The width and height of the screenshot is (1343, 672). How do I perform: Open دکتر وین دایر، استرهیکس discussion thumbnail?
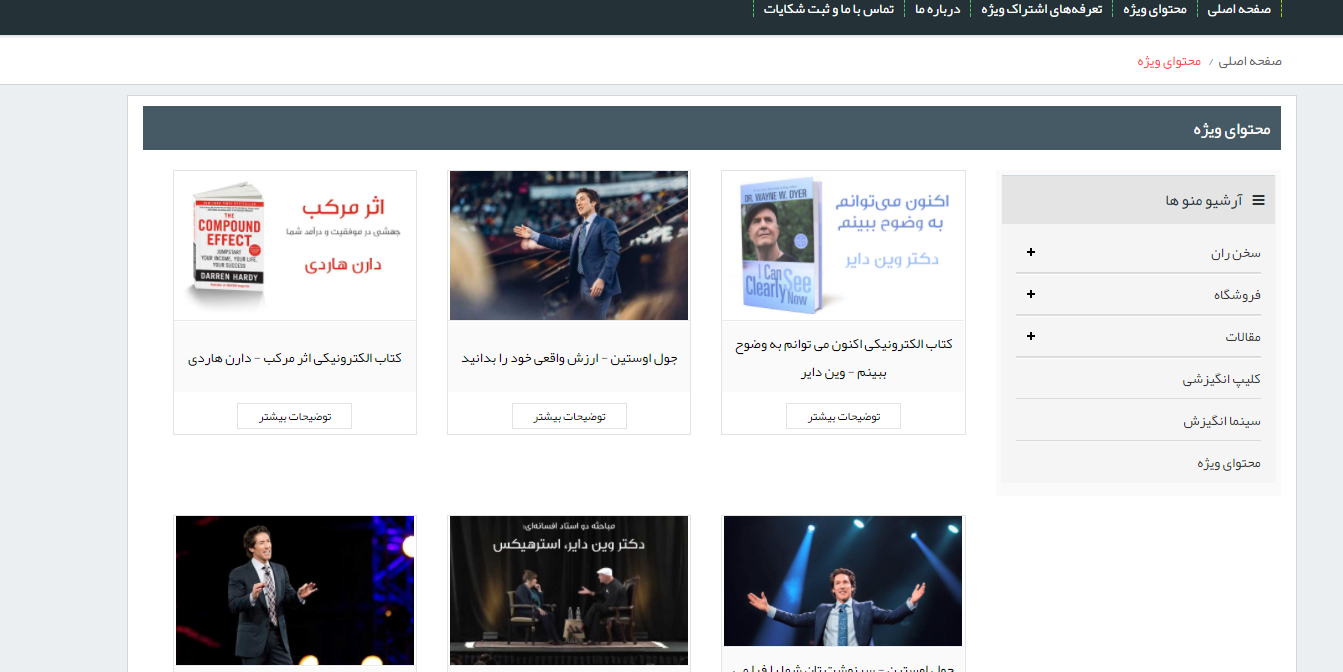(569, 590)
